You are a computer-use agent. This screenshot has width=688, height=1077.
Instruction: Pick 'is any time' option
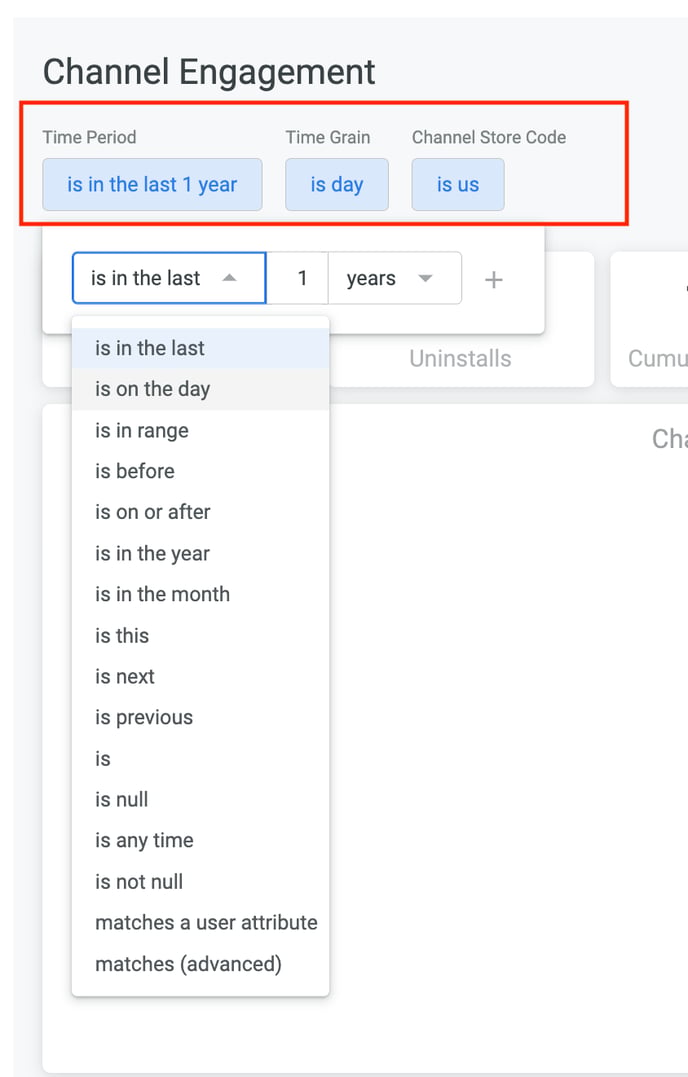click(x=144, y=840)
